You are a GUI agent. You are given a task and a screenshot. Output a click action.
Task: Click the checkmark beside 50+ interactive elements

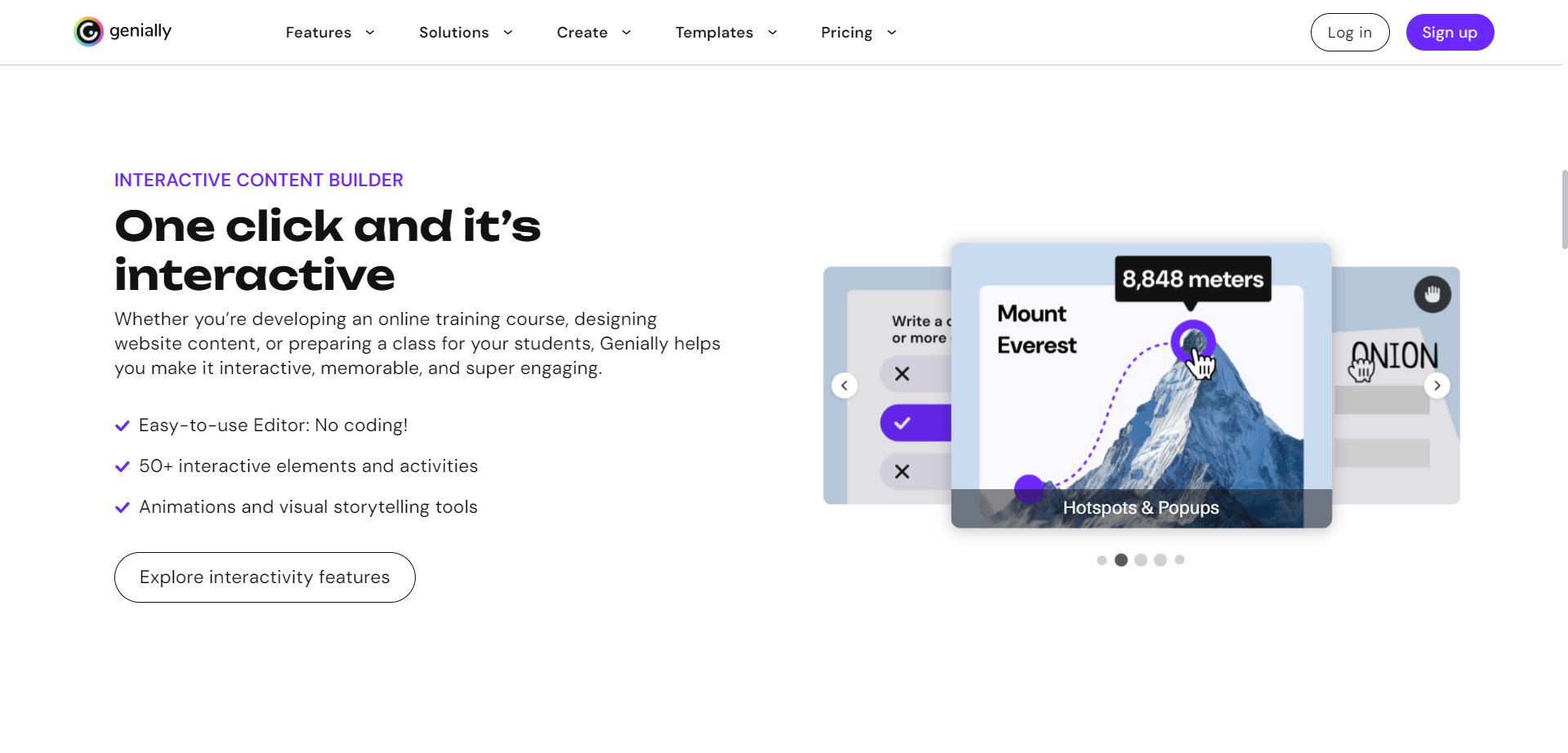click(x=122, y=466)
